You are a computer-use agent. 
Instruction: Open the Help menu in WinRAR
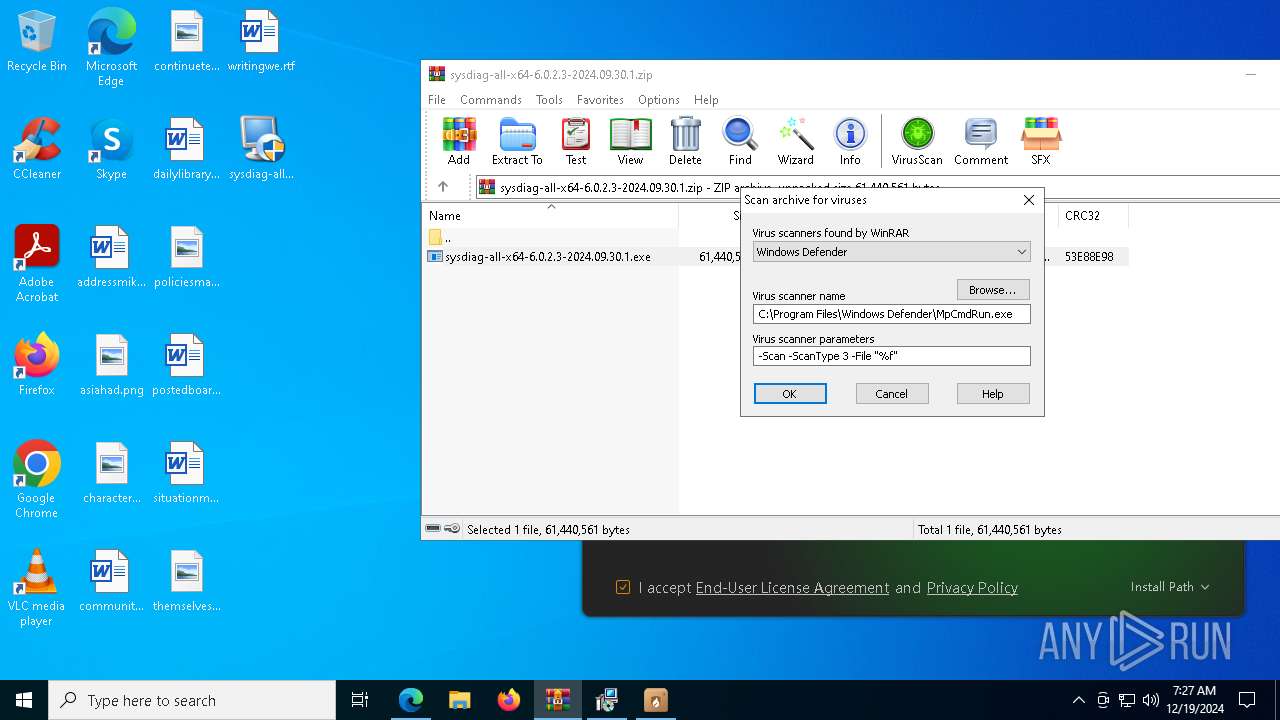[x=706, y=100]
